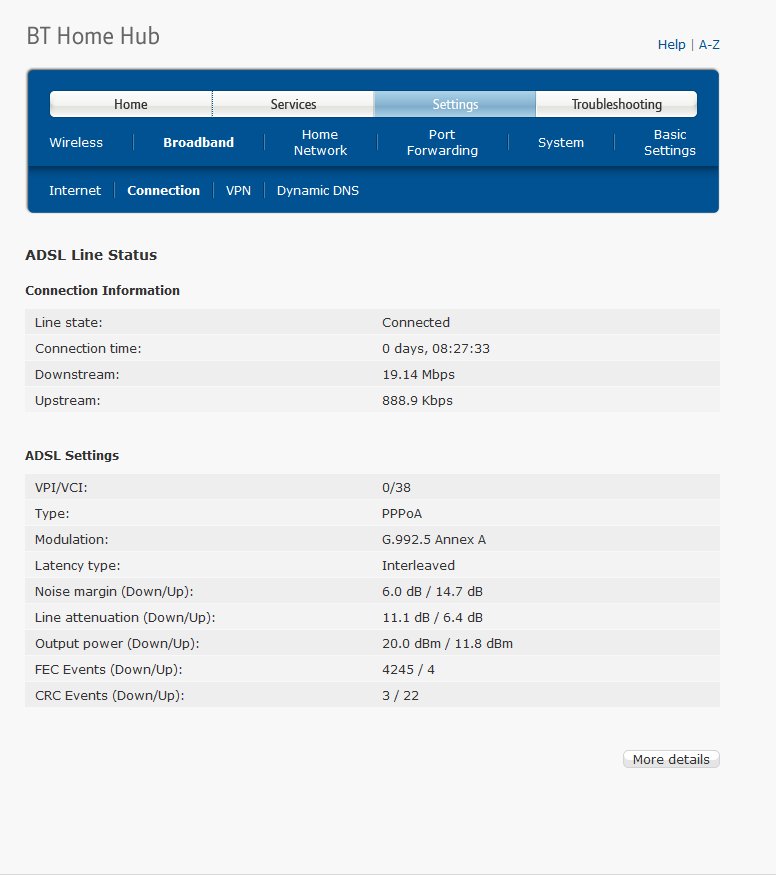Viewport: 776px width, 884px height.
Task: Switch to Basic Settings
Action: (x=669, y=143)
